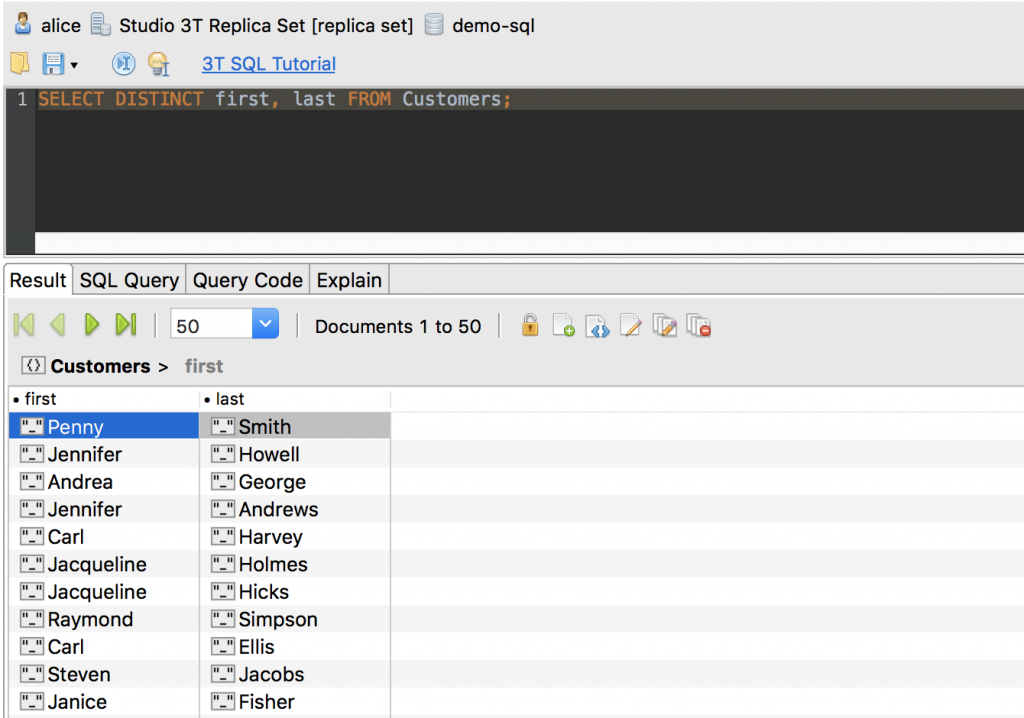The height and width of the screenshot is (718, 1024).
Task: Select the Howell cell
Action: (295, 453)
